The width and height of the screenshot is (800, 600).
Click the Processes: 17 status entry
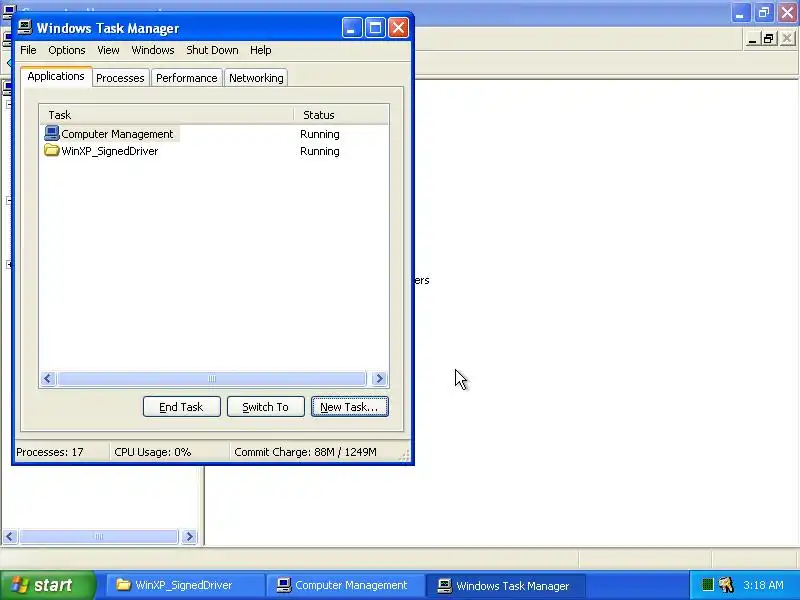50,452
